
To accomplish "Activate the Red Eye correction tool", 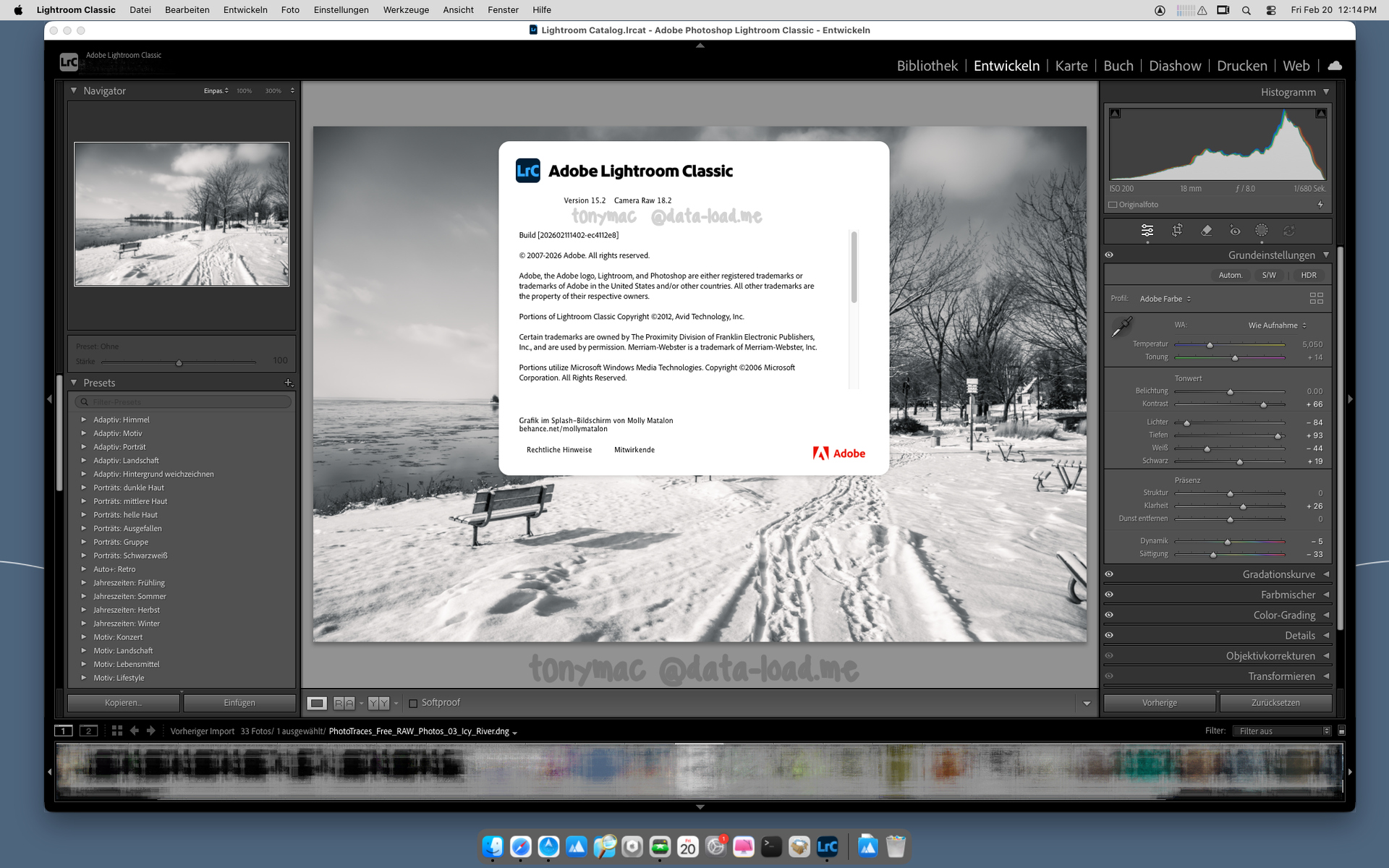I will [x=1235, y=231].
